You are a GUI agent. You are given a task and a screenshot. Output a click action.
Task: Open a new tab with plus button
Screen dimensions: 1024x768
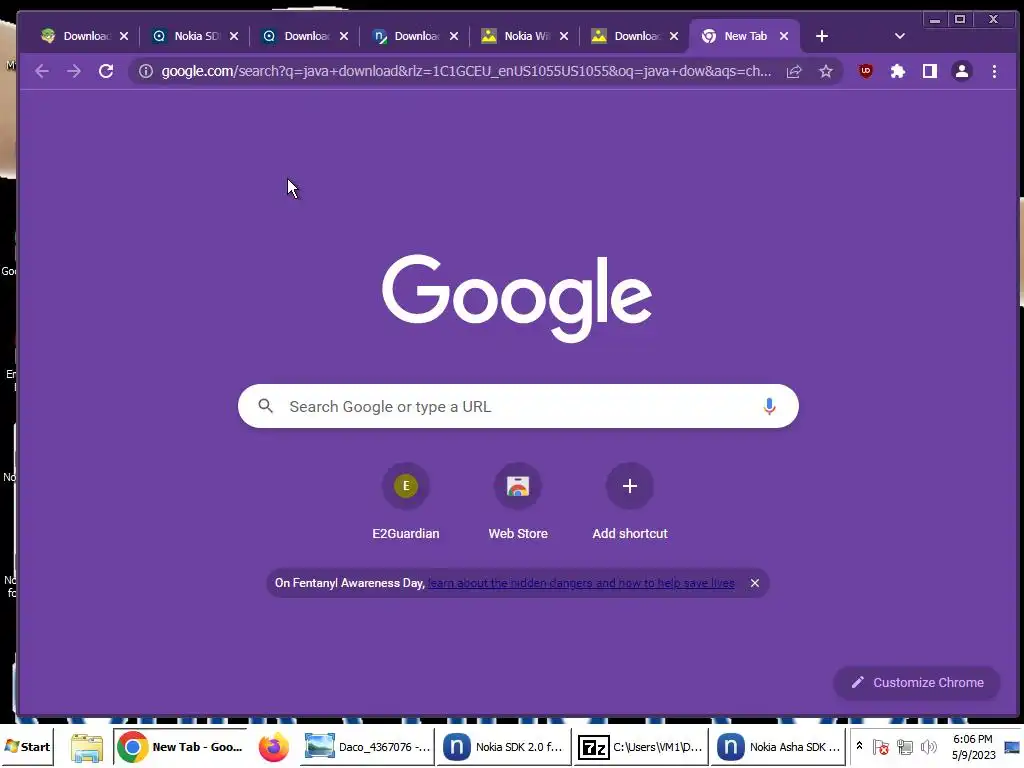(822, 37)
